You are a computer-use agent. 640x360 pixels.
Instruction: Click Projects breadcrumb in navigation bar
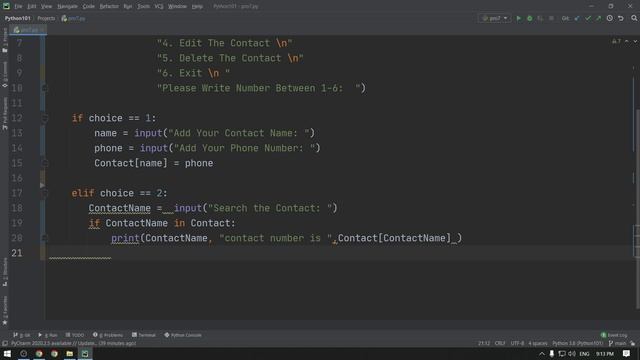[x=46, y=18]
